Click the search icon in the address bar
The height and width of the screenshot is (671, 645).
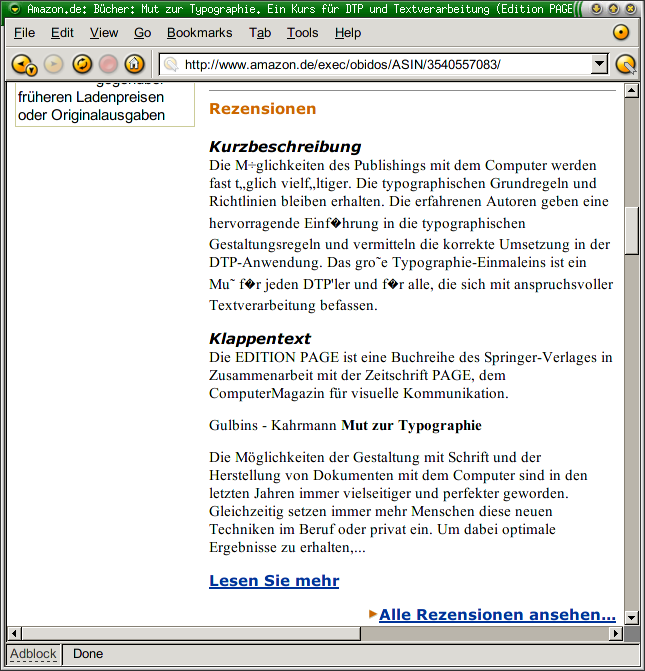(171, 65)
